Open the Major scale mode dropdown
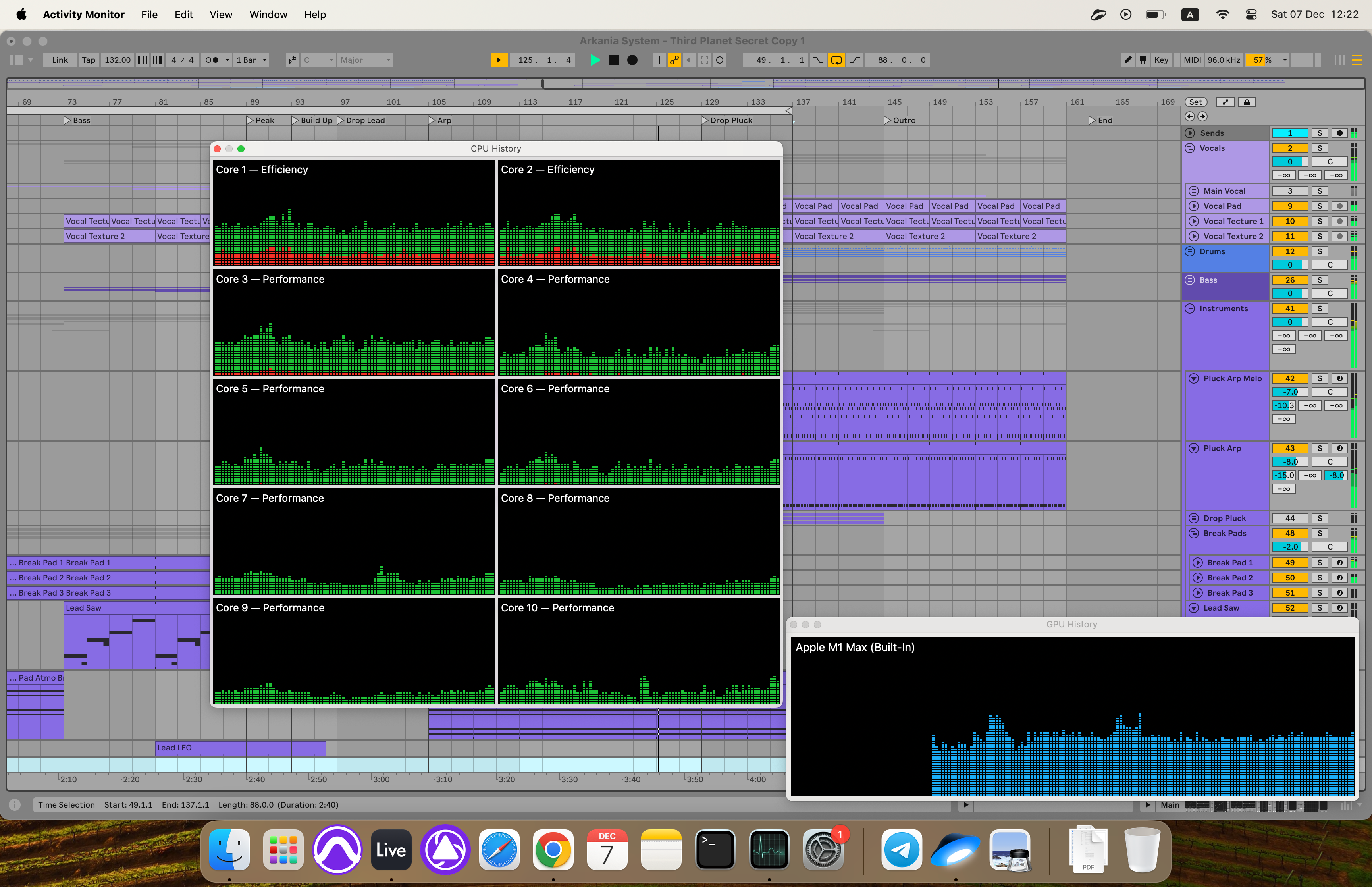The image size is (1372, 887). click(365, 60)
